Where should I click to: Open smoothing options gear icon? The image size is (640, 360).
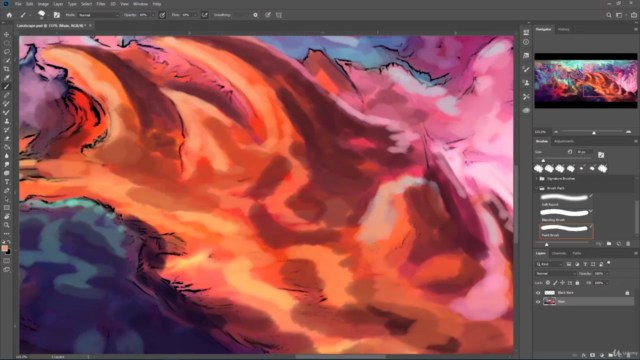(256, 15)
